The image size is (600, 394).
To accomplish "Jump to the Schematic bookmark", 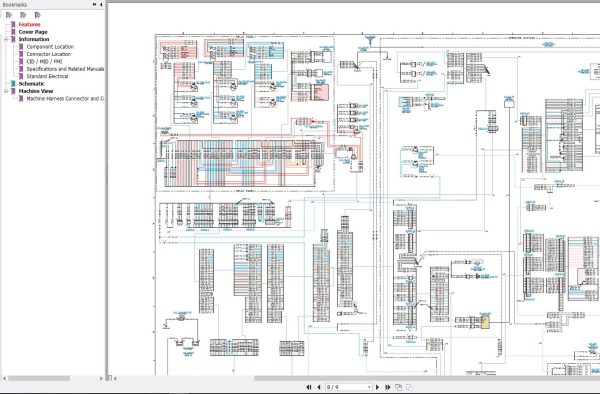I will click(x=31, y=84).
